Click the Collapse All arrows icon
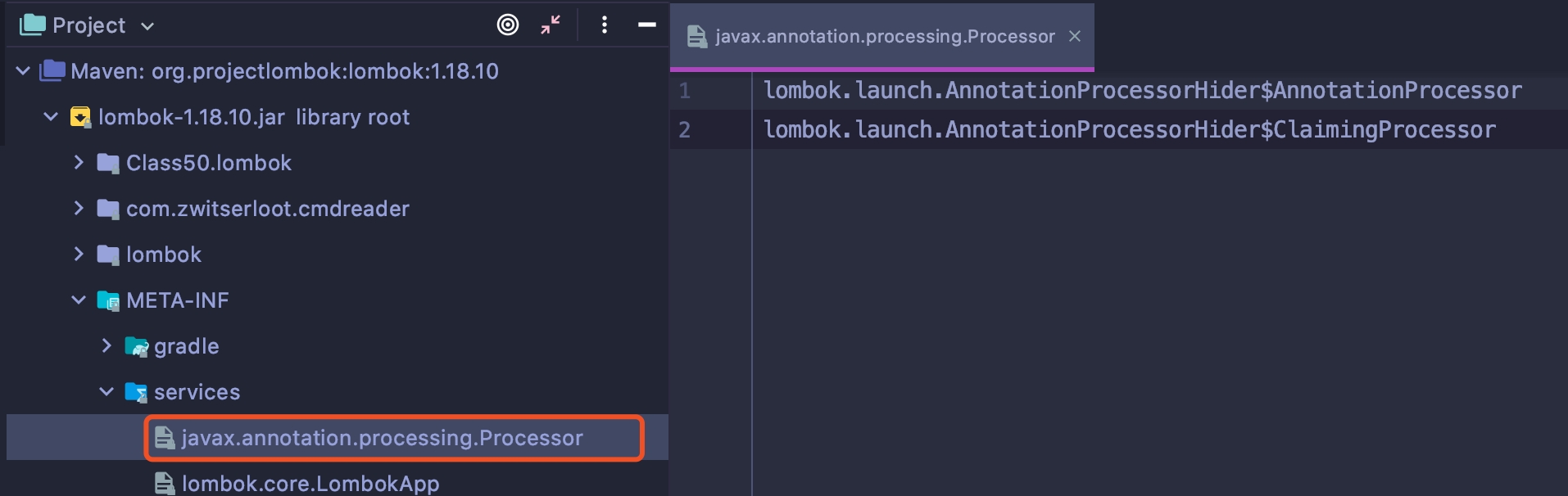This screenshot has height=496, width=1568. (x=551, y=25)
